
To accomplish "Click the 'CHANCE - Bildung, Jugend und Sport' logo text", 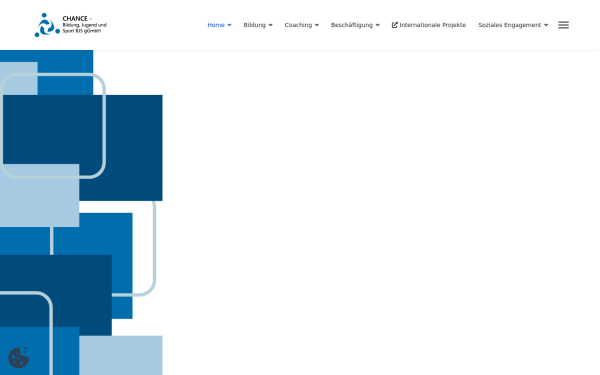I will click(85, 25).
